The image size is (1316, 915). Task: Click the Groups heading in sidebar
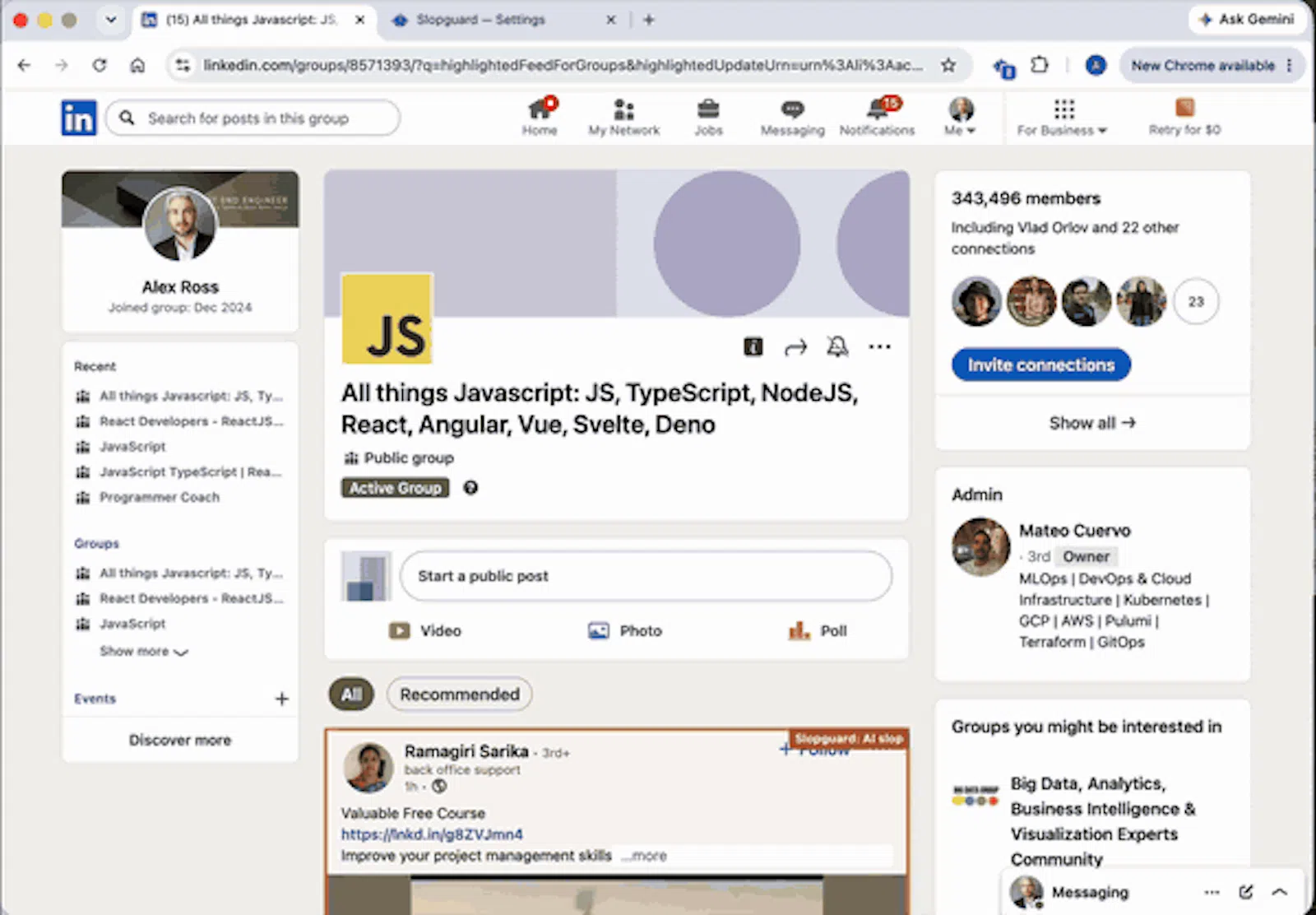(96, 544)
